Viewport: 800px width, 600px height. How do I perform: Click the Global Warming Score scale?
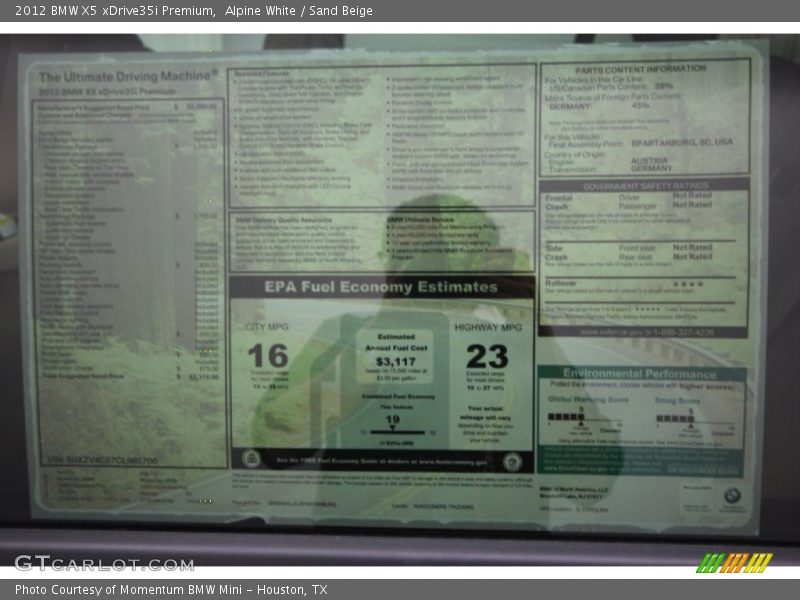(585, 418)
